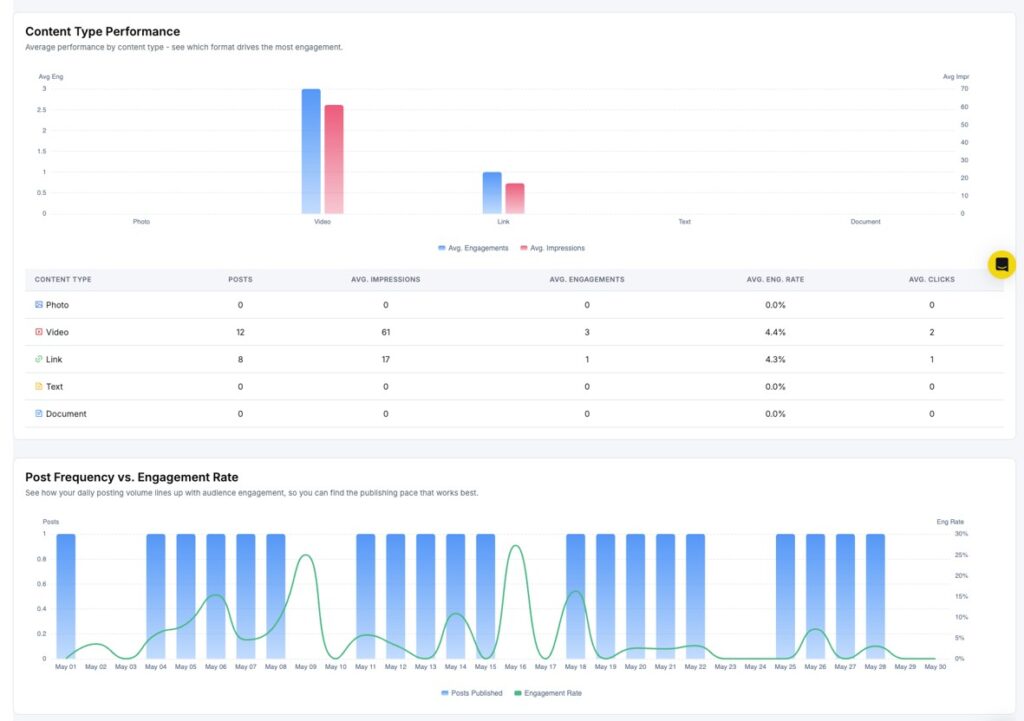Image resolution: width=1024 pixels, height=721 pixels.
Task: Click the Link content type icon
Action: point(39,359)
